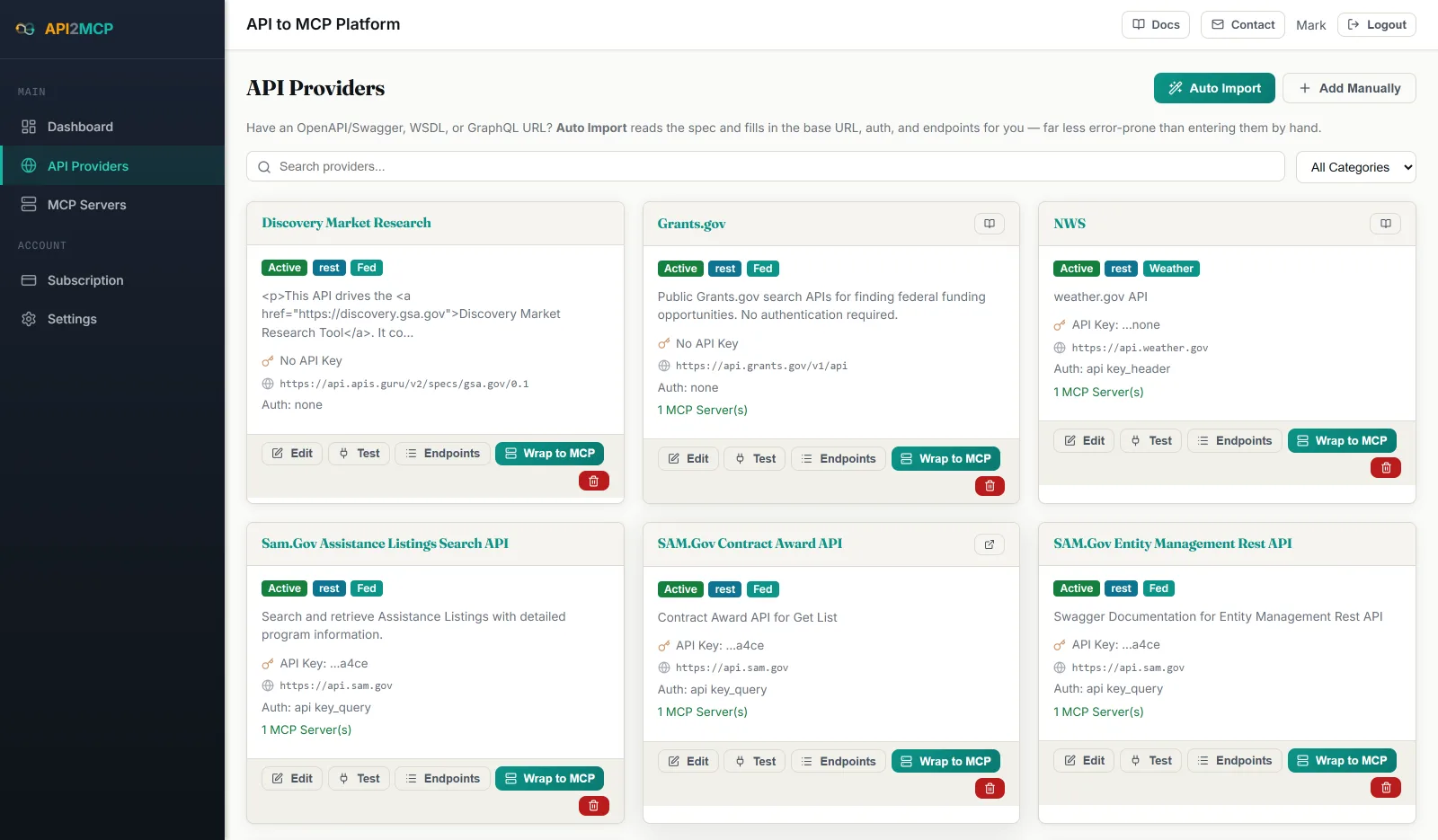Click https://api.weather.gov URL text
This screenshot has width=1438, height=840.
tap(1140, 349)
